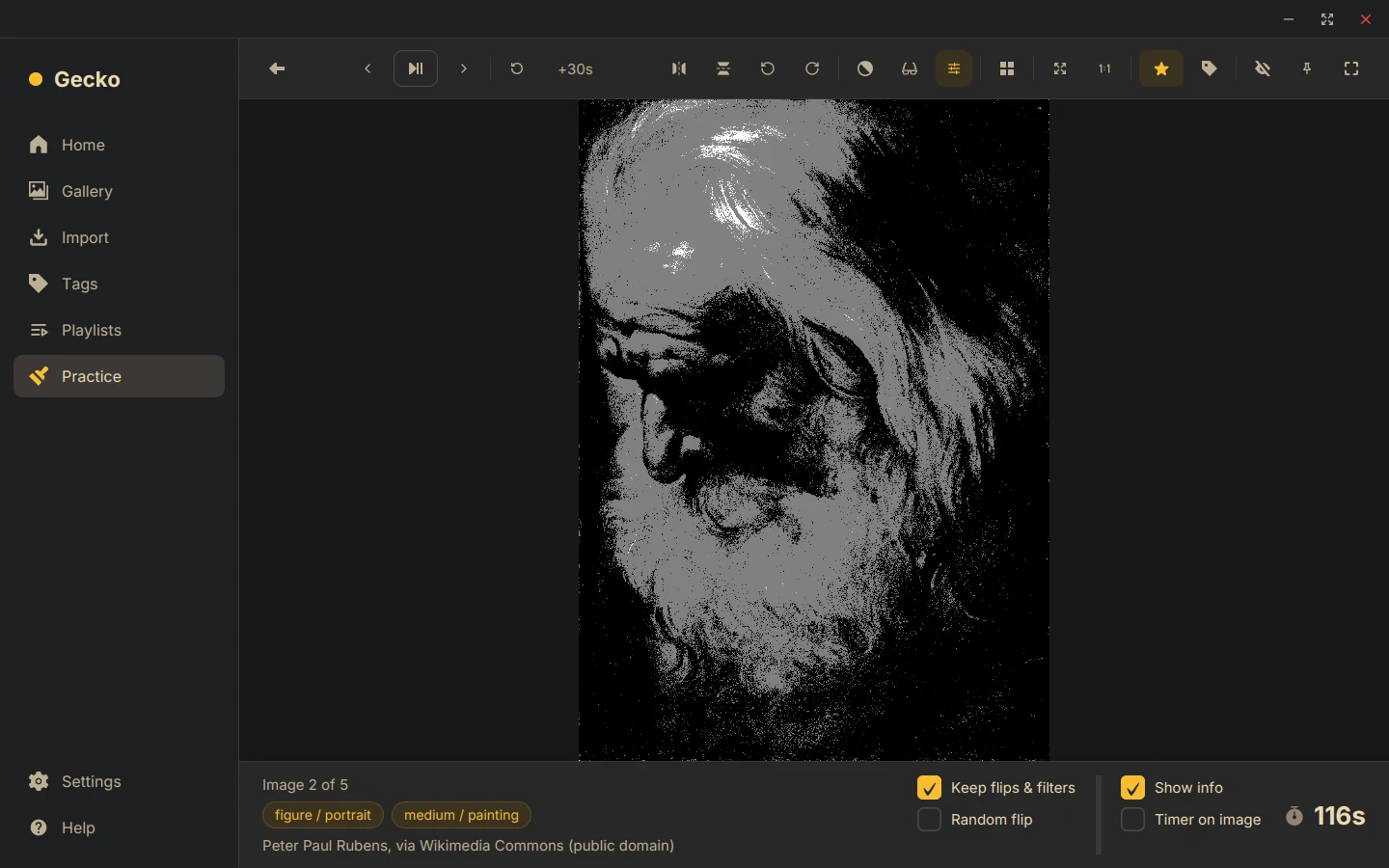1389x868 pixels.
Task: Click the Peter Paul Rubens attribution text
Action: pos(468,846)
